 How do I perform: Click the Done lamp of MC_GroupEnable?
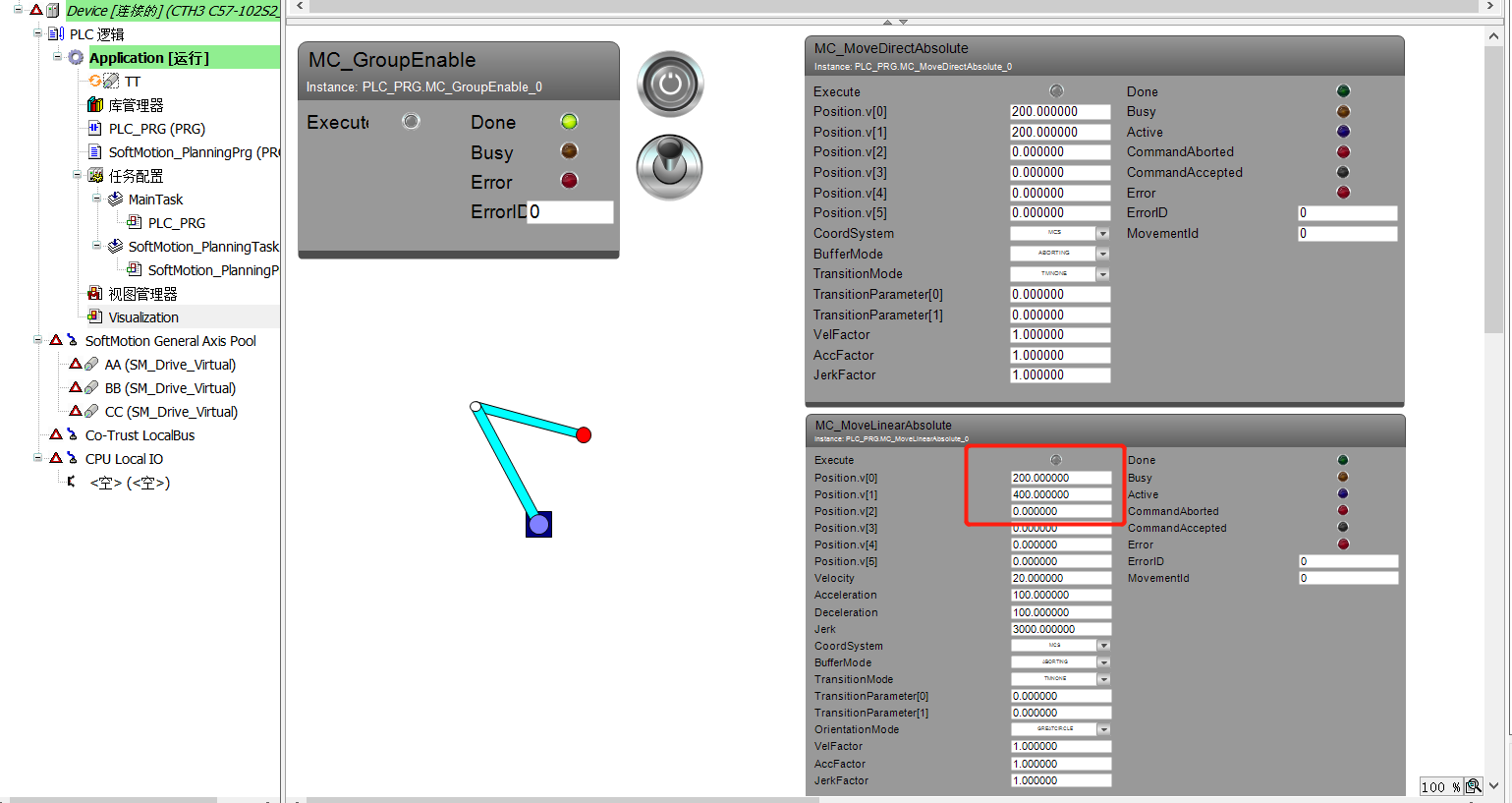click(569, 121)
